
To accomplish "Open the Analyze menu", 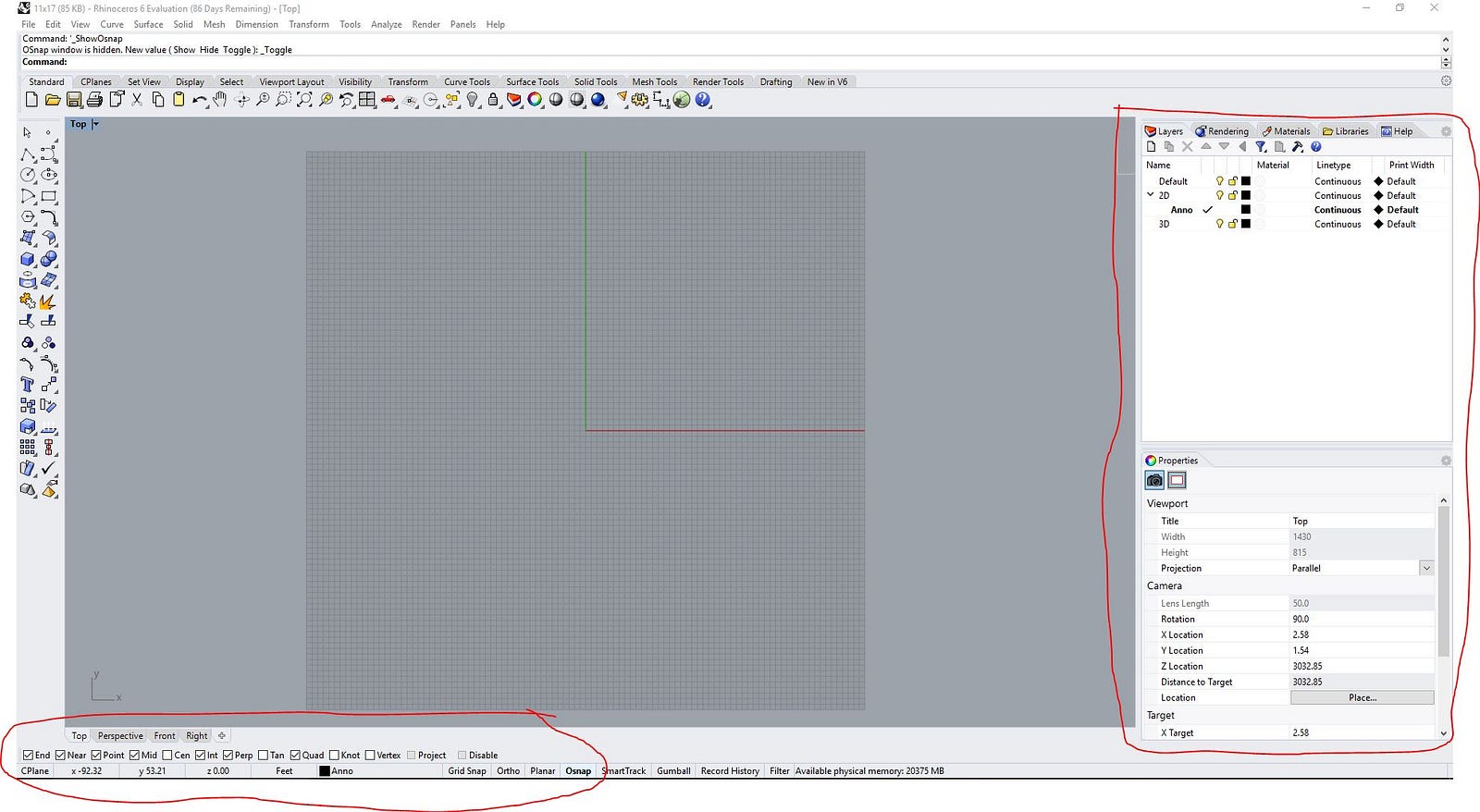I will point(387,24).
